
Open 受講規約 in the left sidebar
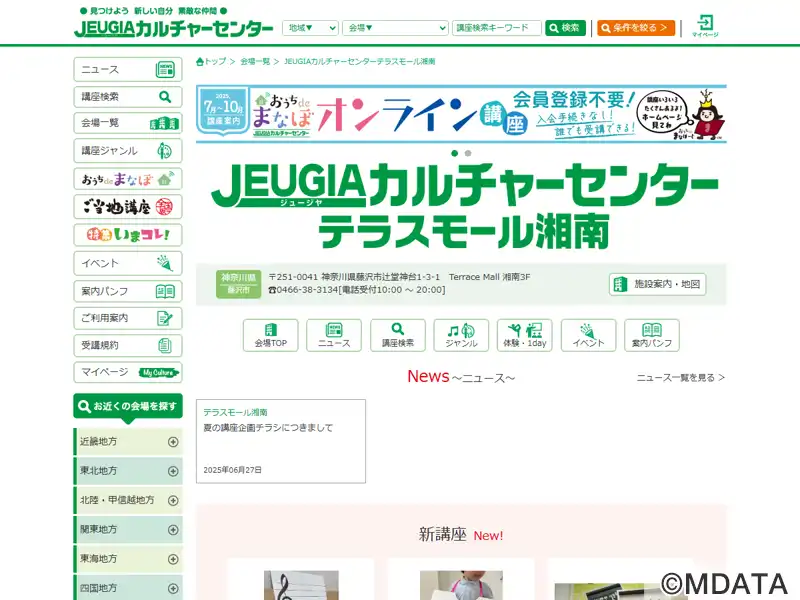pyautogui.click(x=128, y=345)
